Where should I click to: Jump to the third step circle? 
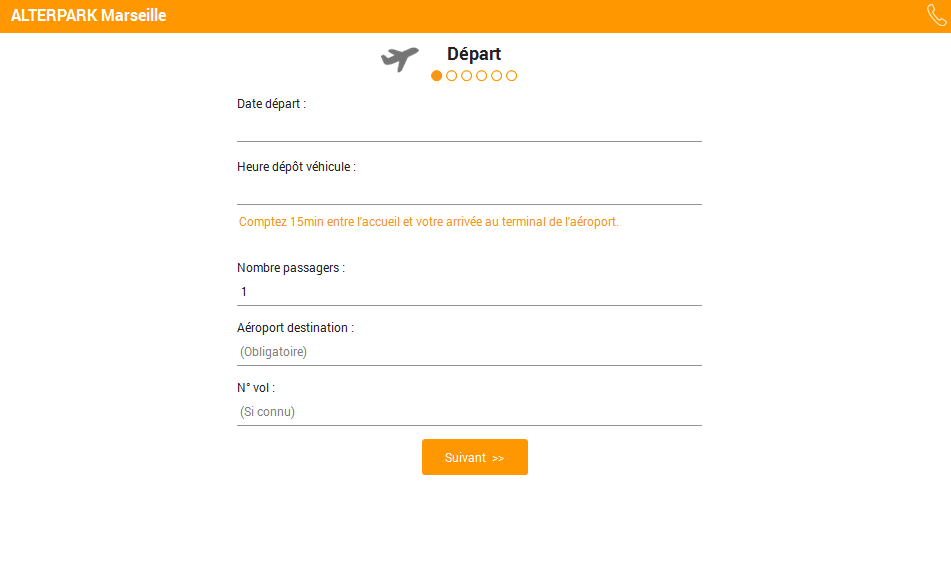(467, 76)
